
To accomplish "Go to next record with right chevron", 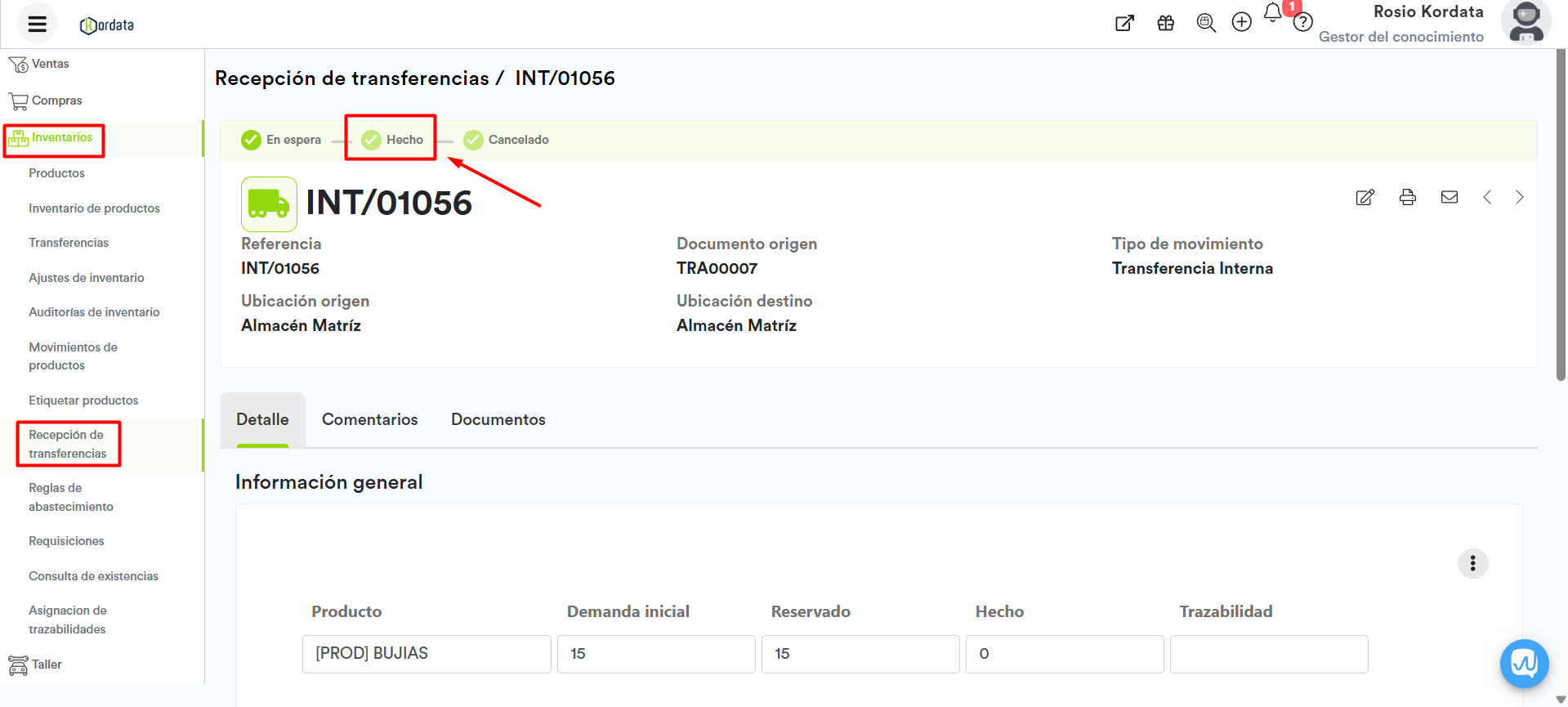I will [x=1519, y=197].
